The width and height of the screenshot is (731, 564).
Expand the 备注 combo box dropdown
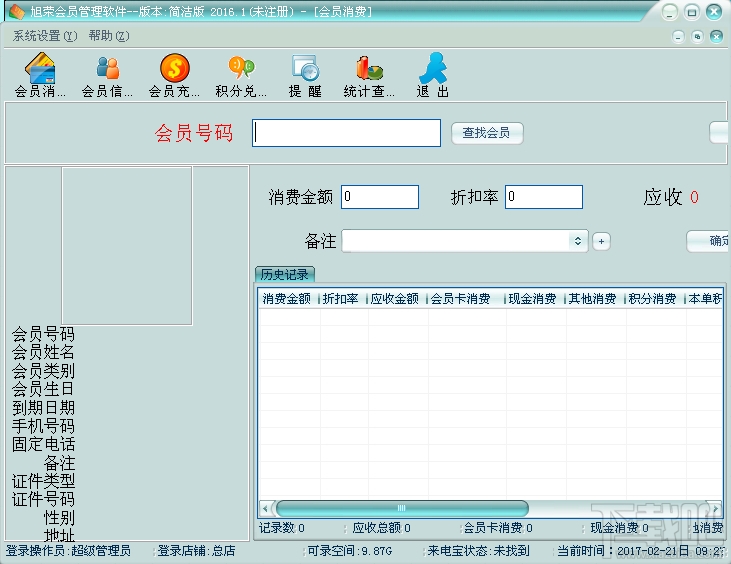click(x=578, y=241)
